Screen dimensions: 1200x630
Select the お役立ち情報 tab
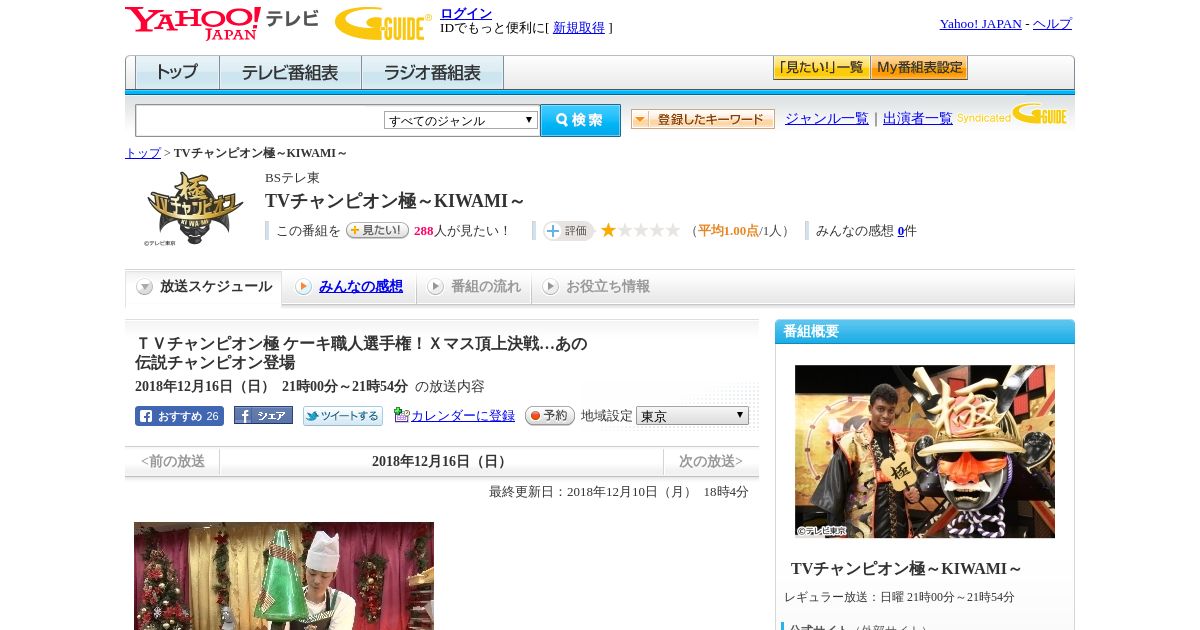pyautogui.click(x=596, y=287)
